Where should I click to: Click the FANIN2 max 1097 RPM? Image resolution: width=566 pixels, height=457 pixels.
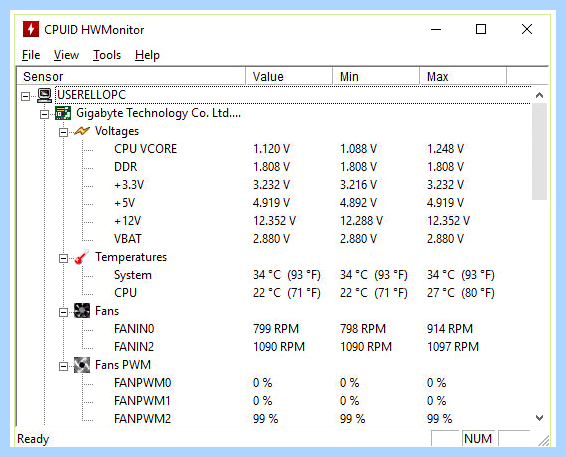[453, 347]
